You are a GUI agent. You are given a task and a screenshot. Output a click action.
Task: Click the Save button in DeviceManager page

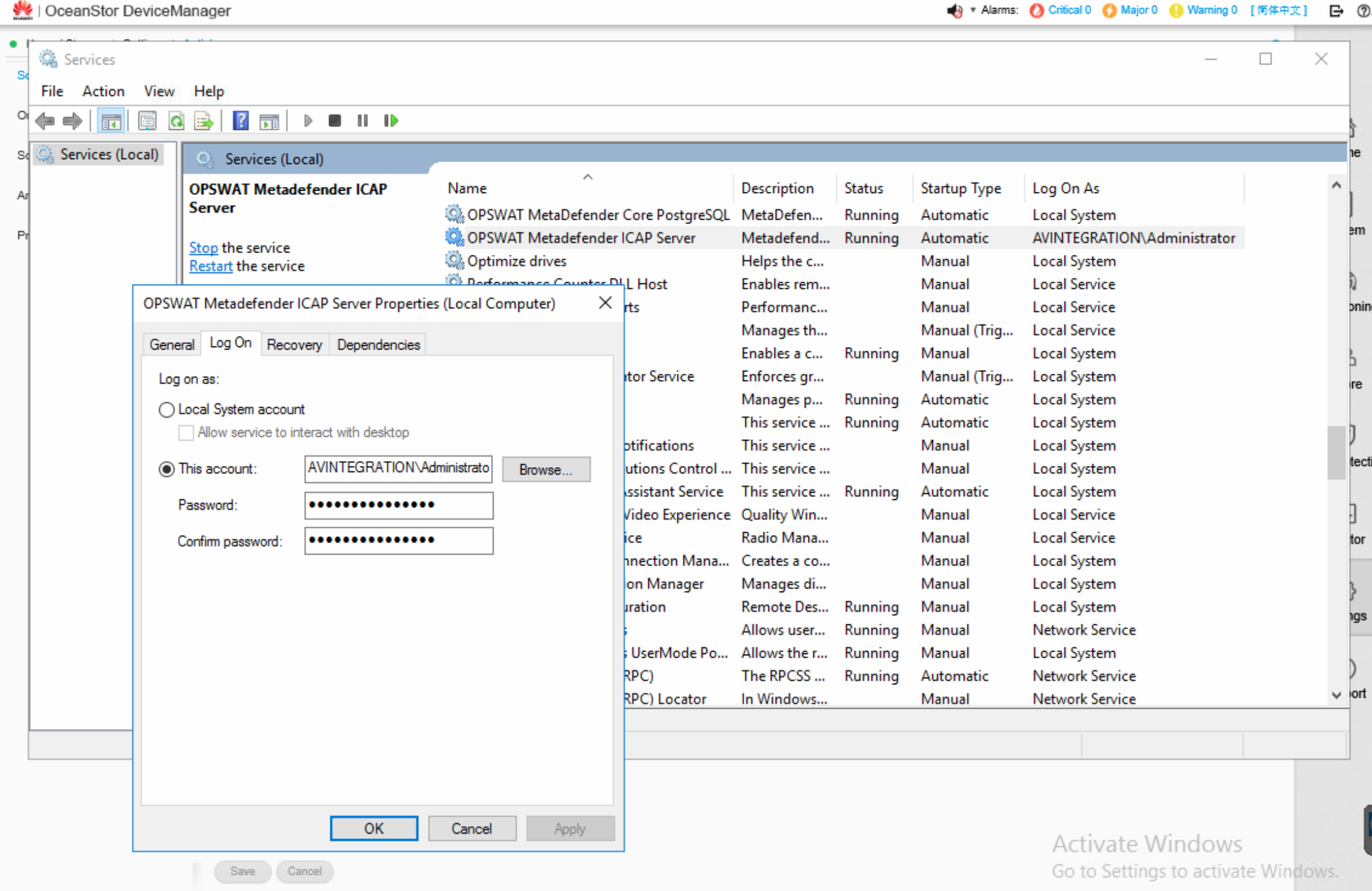coord(242,871)
